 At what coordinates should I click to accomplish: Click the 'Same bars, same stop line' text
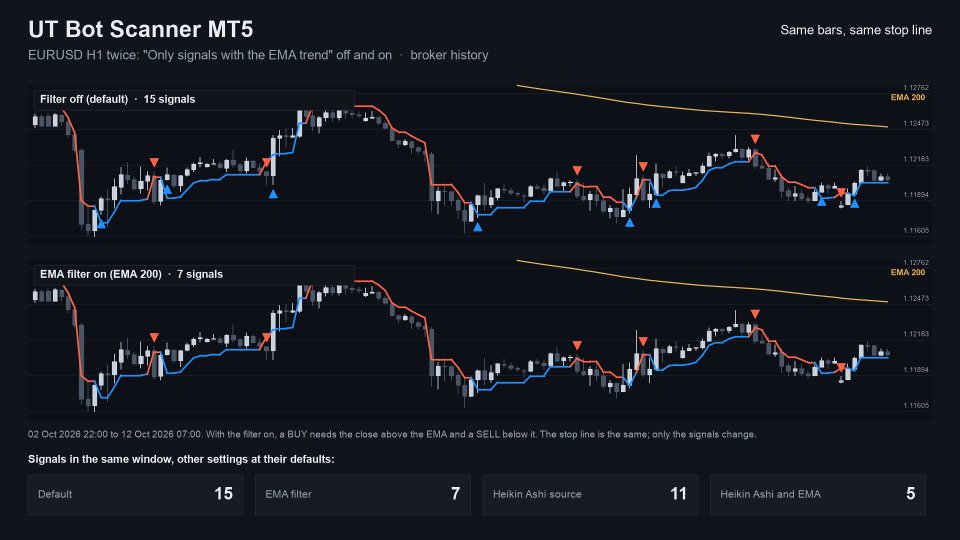tap(856, 30)
